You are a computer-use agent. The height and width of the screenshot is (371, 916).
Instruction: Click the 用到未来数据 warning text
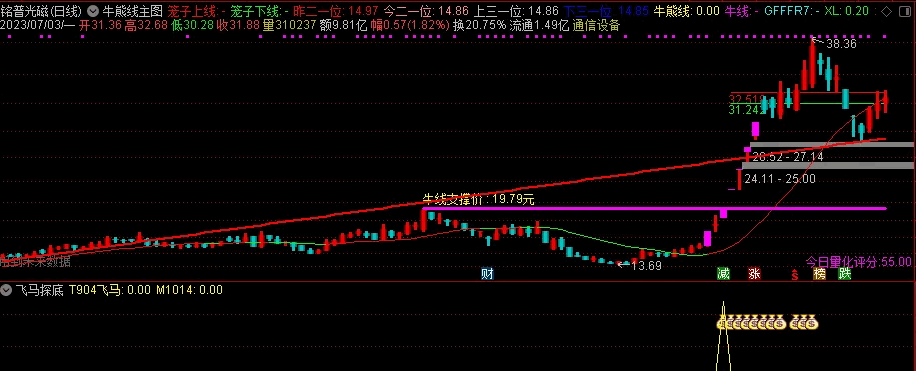pos(35,262)
